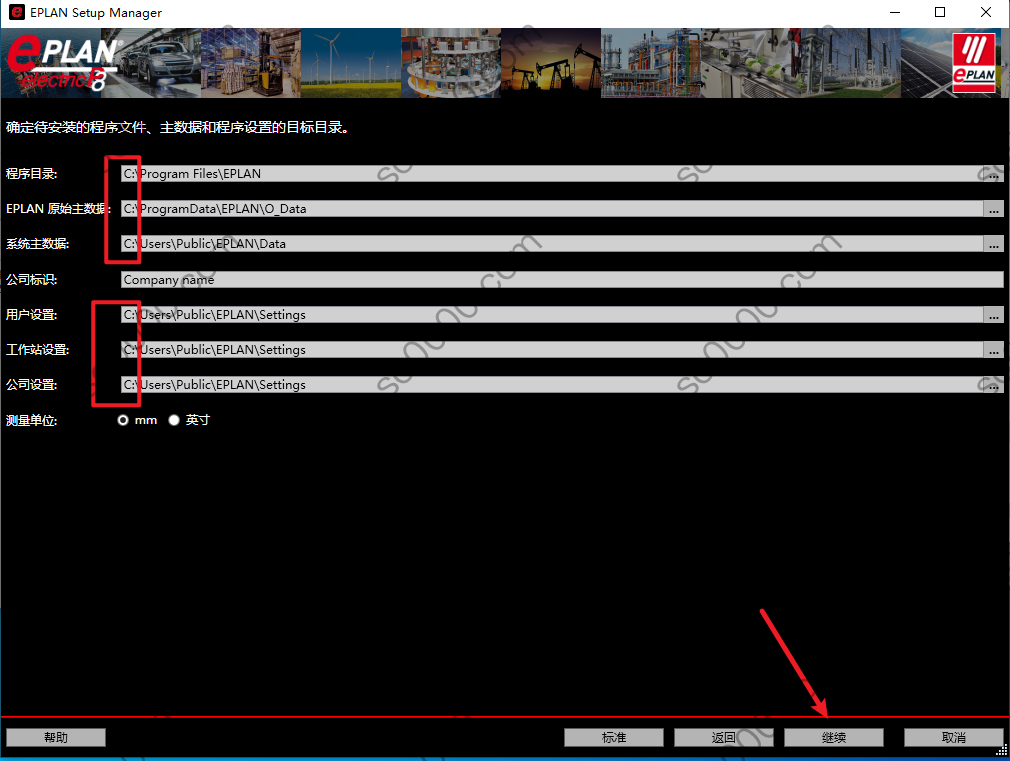Image resolution: width=1010 pixels, height=761 pixels.
Task: Browse for EPLAN 原始主数据 folder
Action: (993, 209)
